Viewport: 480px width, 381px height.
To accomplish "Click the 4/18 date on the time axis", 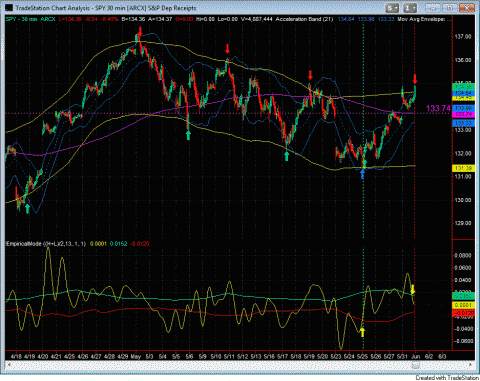I will pyautogui.click(x=16, y=356).
